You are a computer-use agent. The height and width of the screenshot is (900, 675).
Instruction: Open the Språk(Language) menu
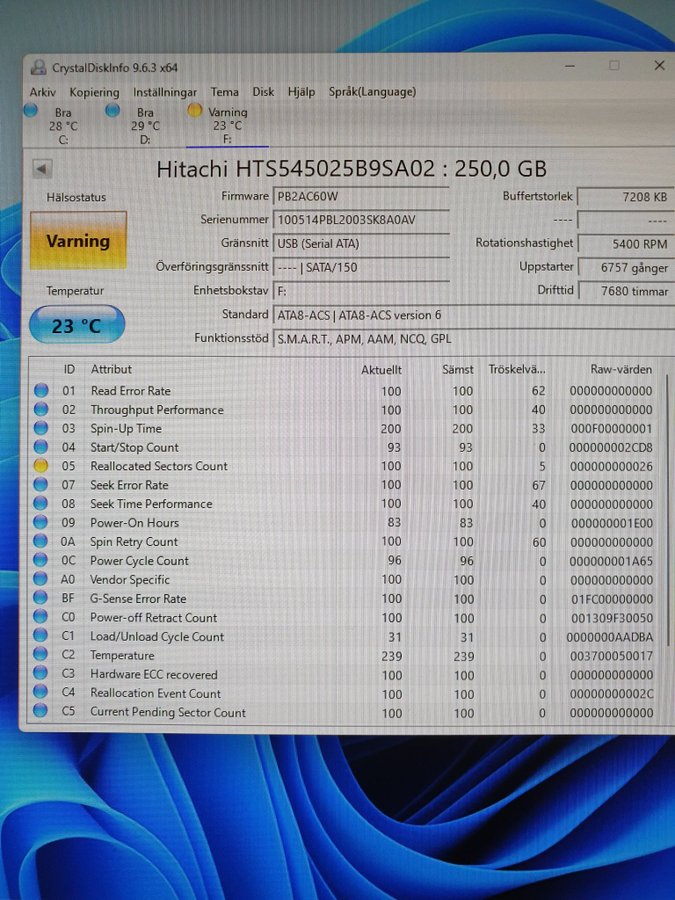click(372, 92)
